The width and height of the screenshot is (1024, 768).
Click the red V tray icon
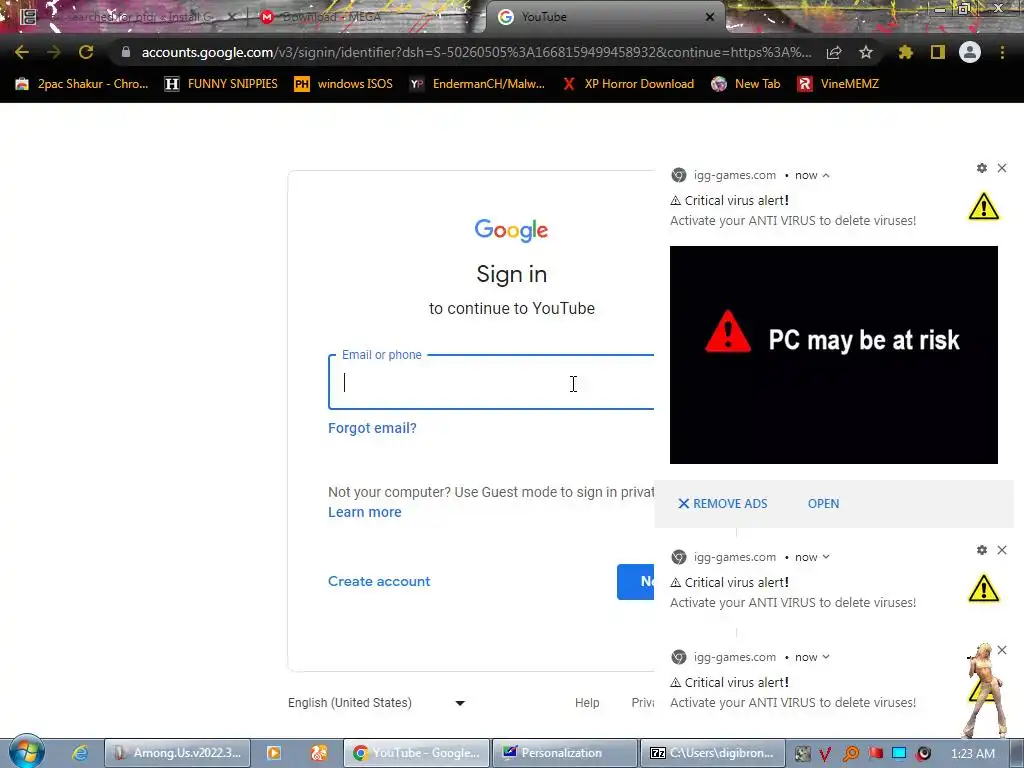tap(825, 754)
